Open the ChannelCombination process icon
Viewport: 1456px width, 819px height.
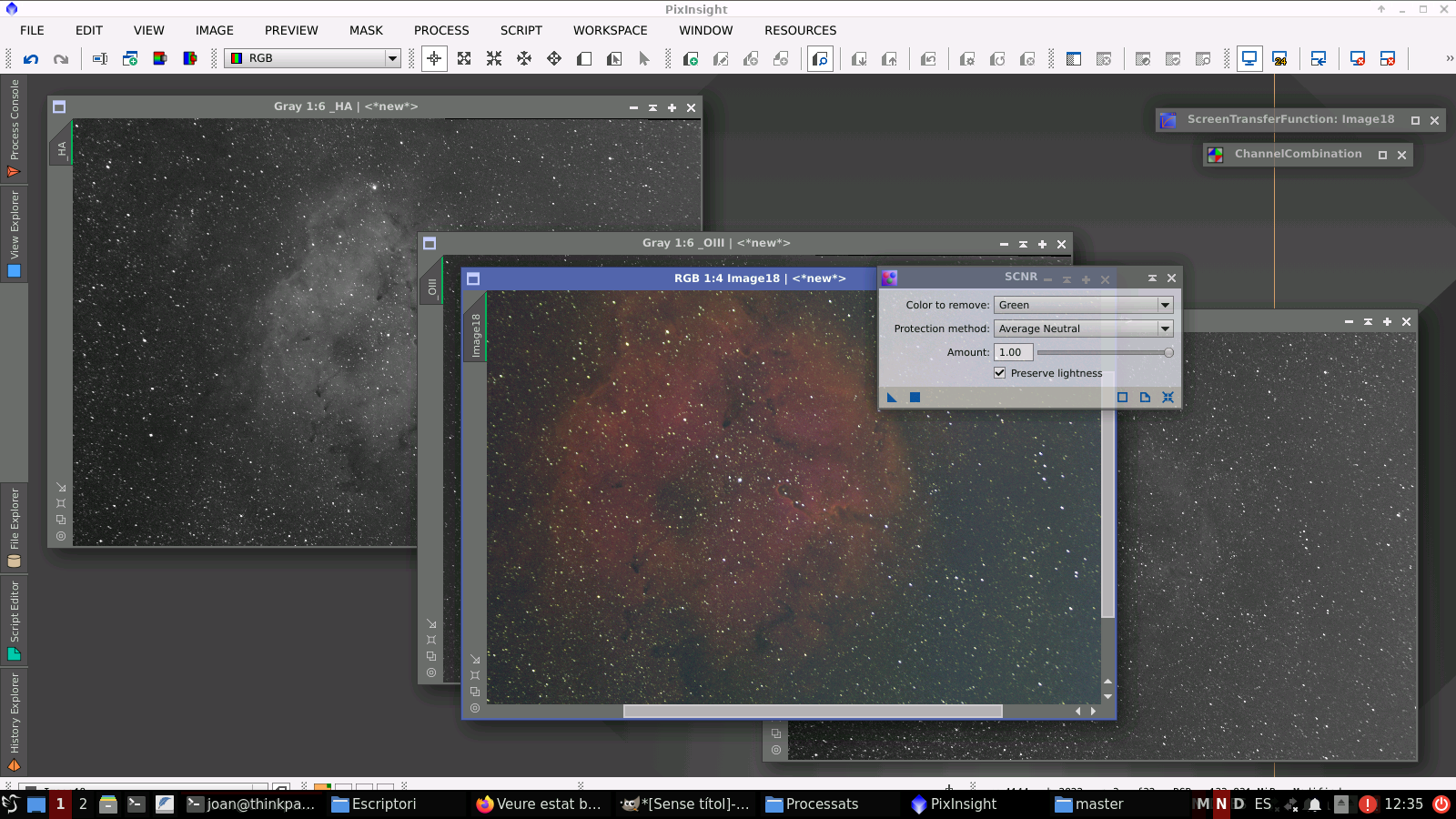point(1217,154)
